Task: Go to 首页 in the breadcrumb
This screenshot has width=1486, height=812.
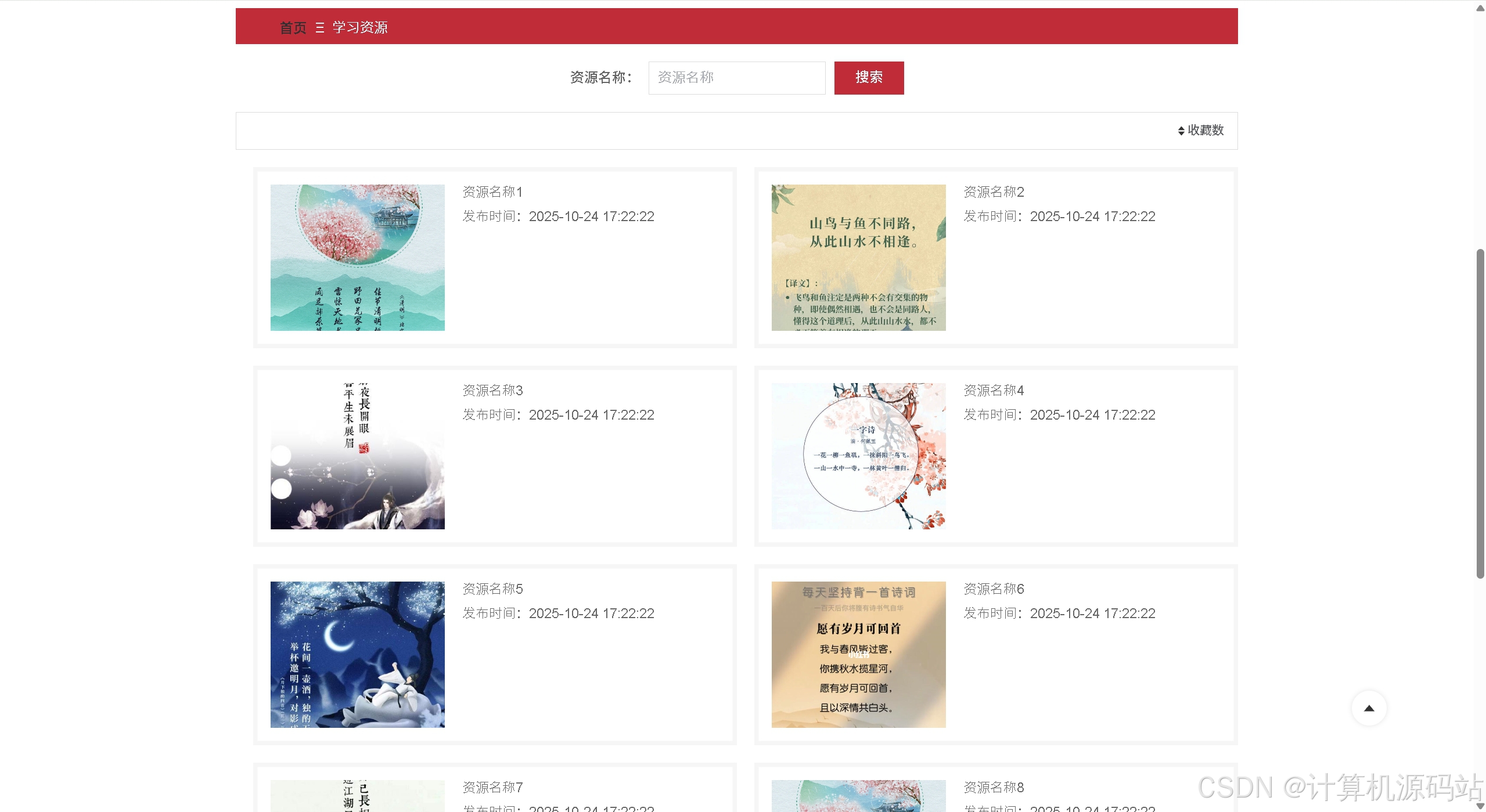Action: tap(293, 27)
